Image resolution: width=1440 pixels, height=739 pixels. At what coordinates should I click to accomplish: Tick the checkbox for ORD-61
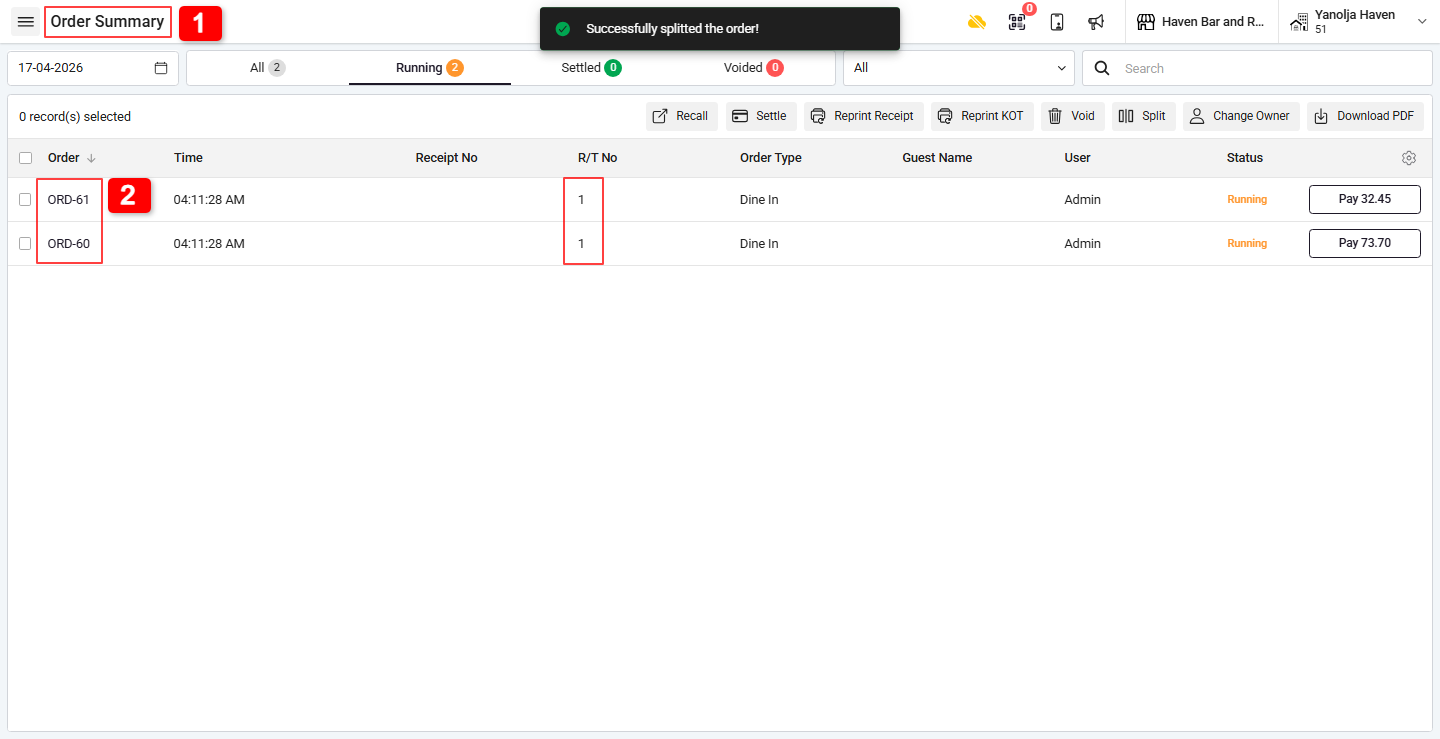(x=25, y=200)
